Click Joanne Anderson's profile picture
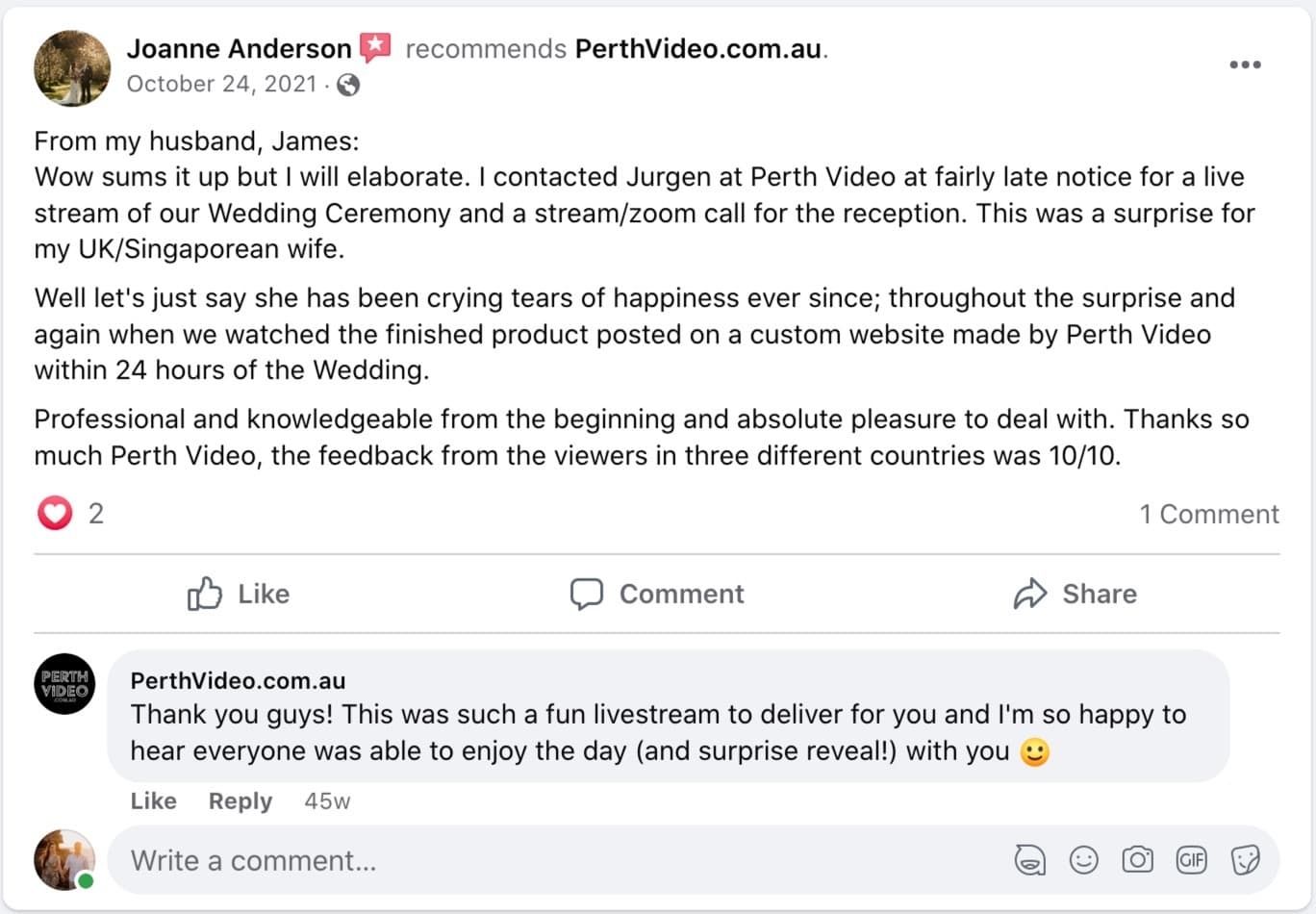 pos(72,67)
